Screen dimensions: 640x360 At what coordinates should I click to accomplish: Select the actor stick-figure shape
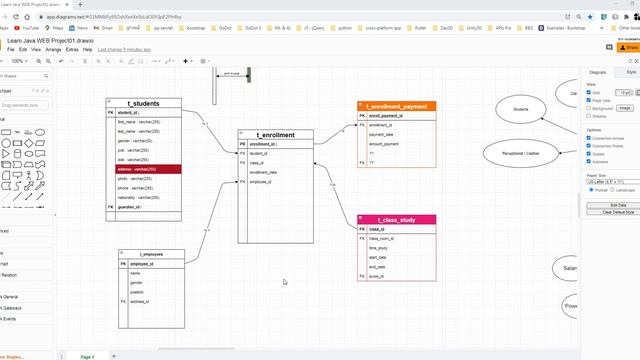[x=29, y=176]
